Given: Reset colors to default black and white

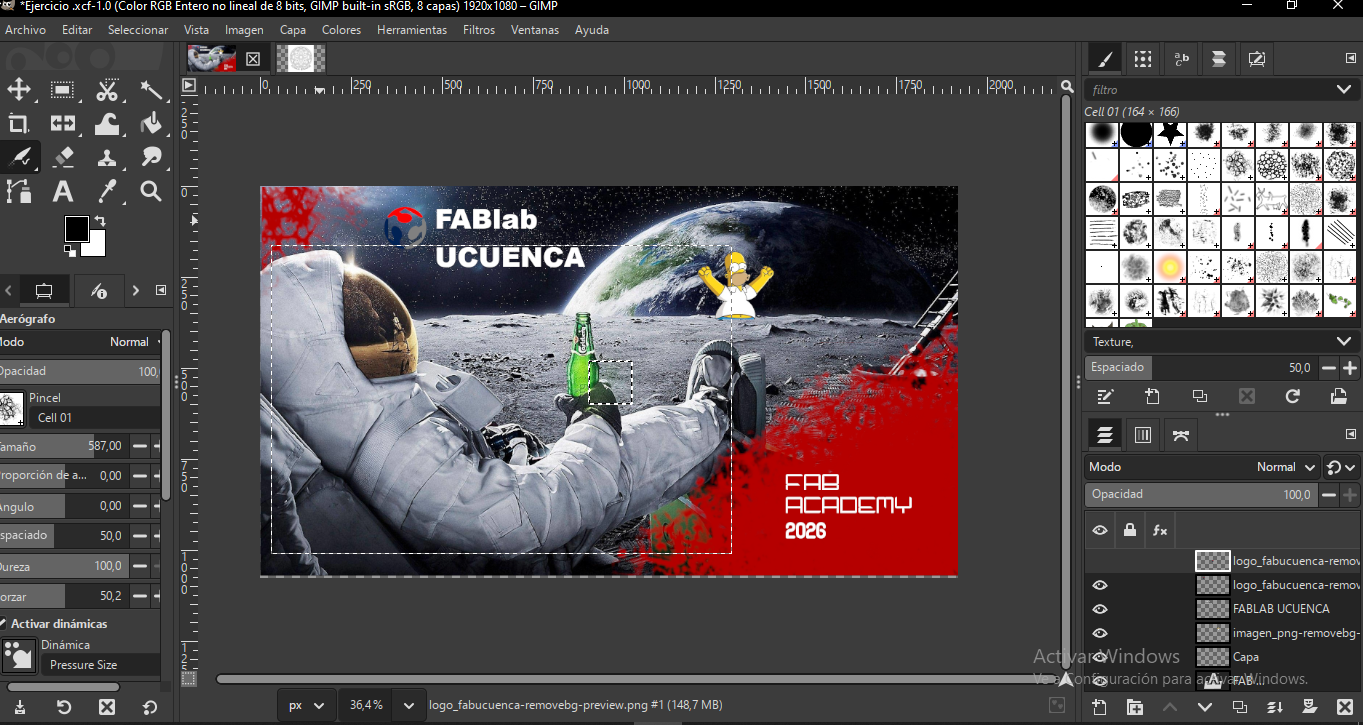Looking at the screenshot, I should [x=69, y=251].
